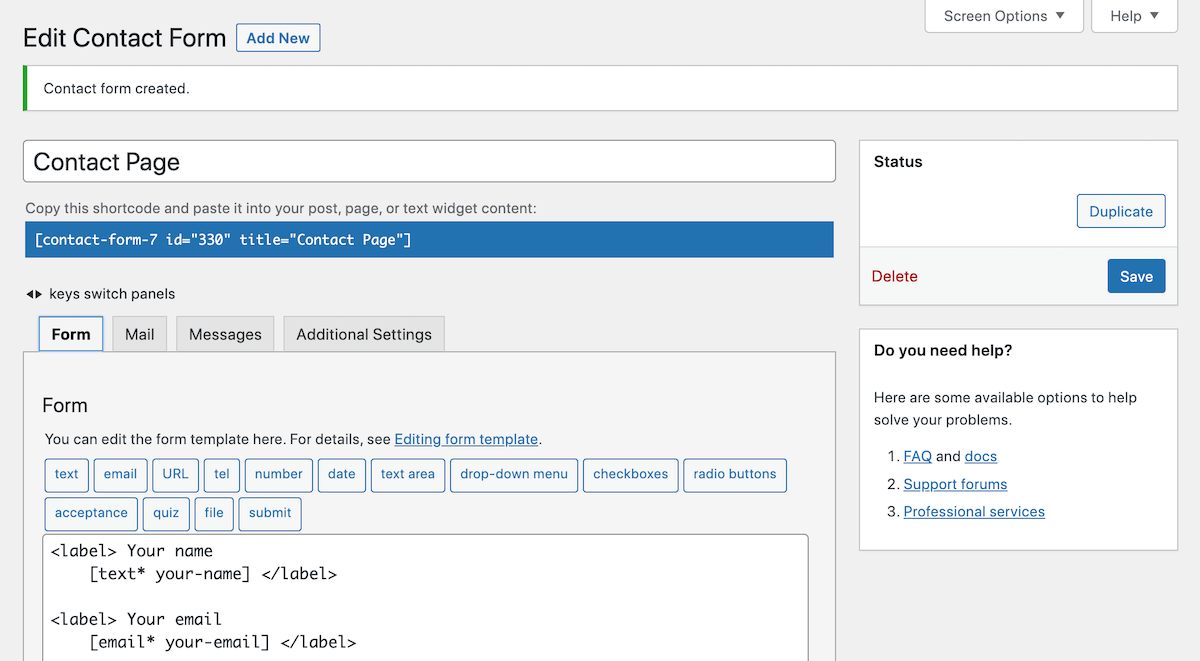Open the Screen Options dropdown
Image resolution: width=1200 pixels, height=661 pixels.
[1004, 16]
